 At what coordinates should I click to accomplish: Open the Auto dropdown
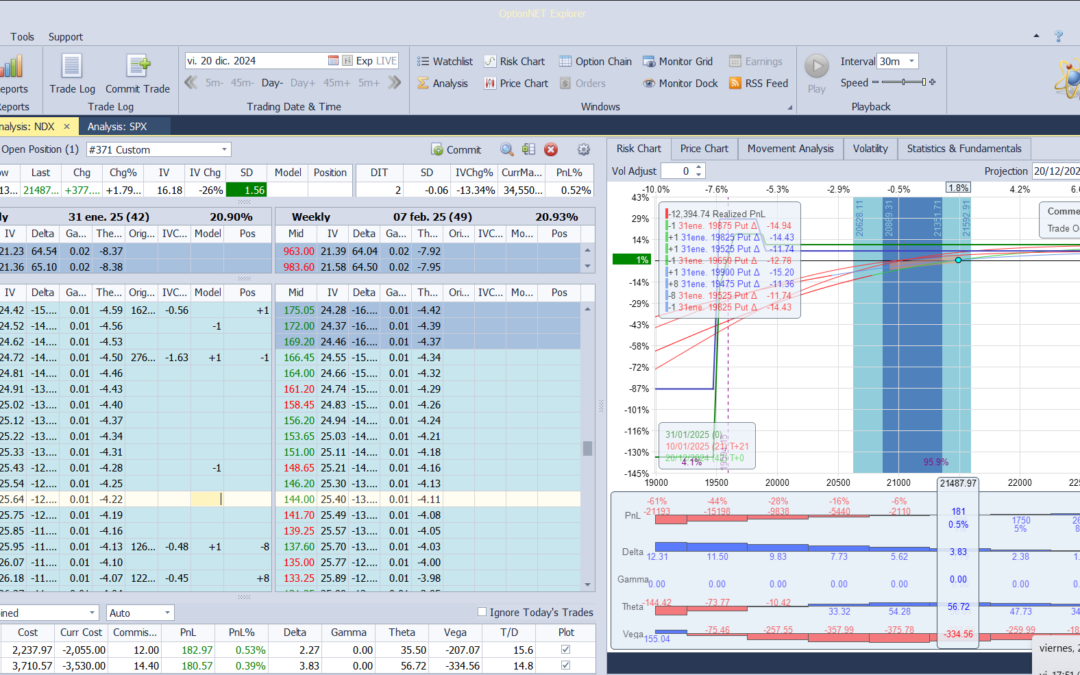[x=167, y=612]
